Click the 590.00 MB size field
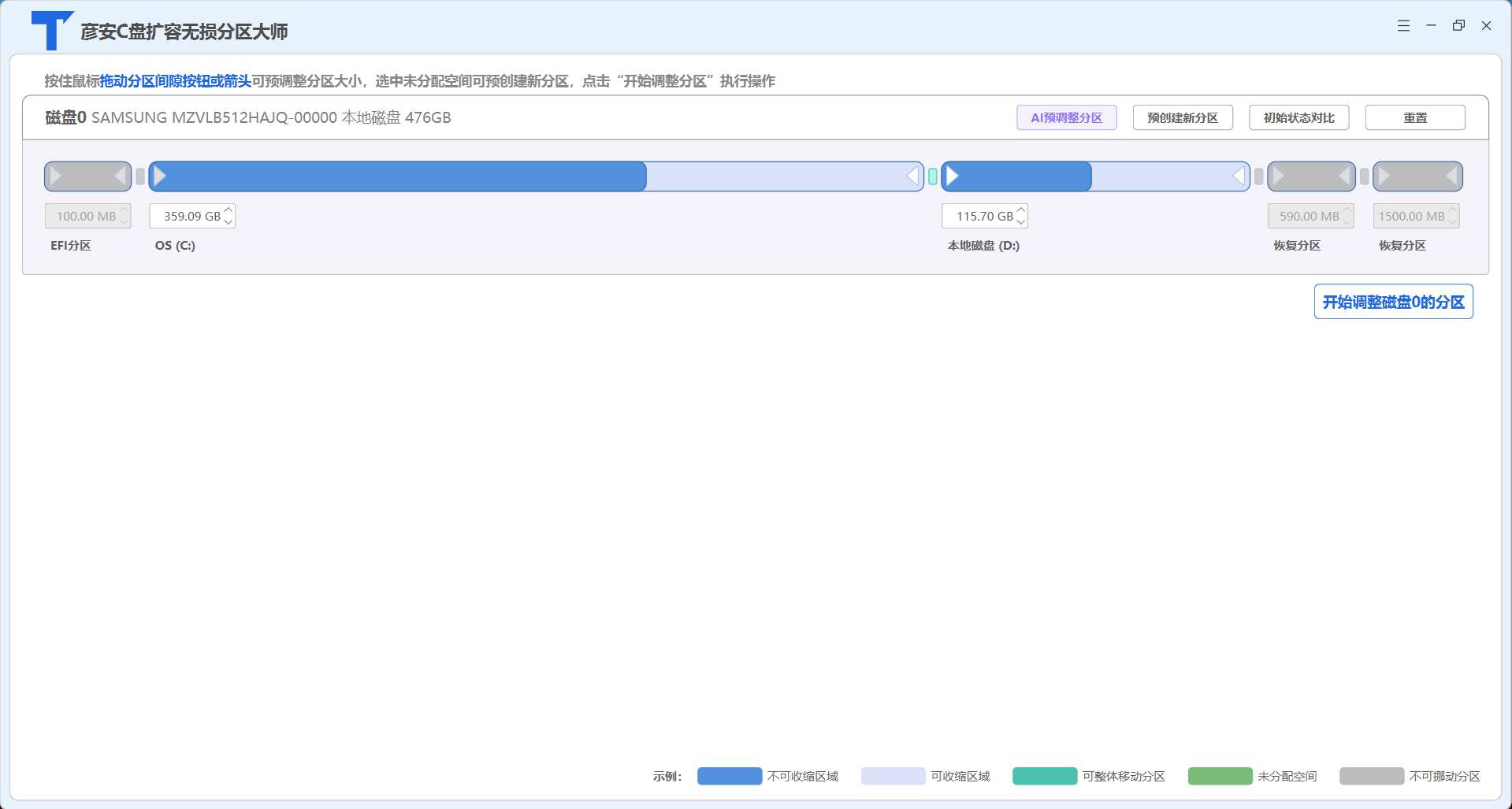The width and height of the screenshot is (1512, 809). coord(1310,216)
